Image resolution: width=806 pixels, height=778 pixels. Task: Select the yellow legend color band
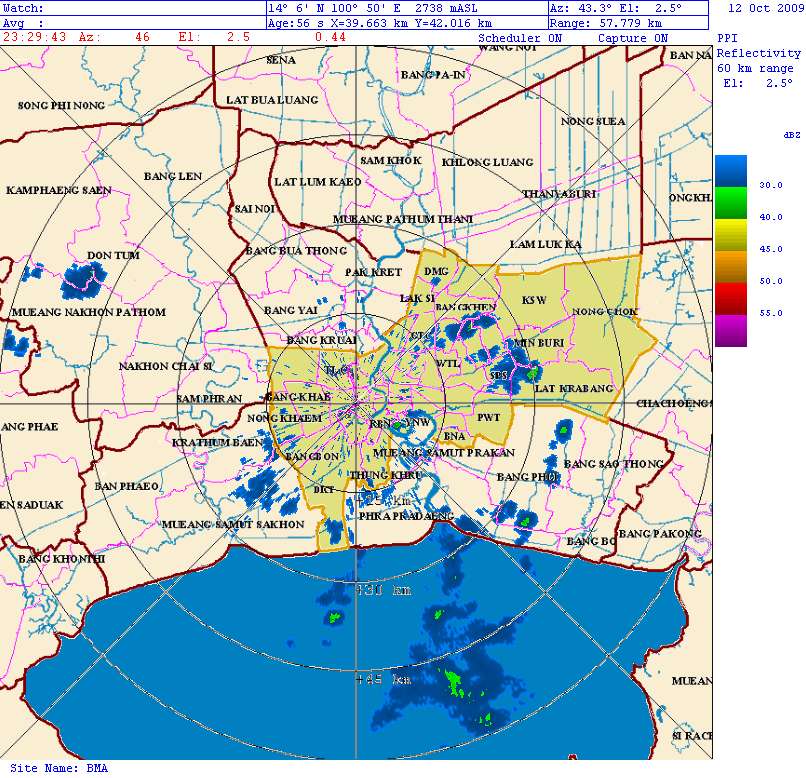coord(730,236)
